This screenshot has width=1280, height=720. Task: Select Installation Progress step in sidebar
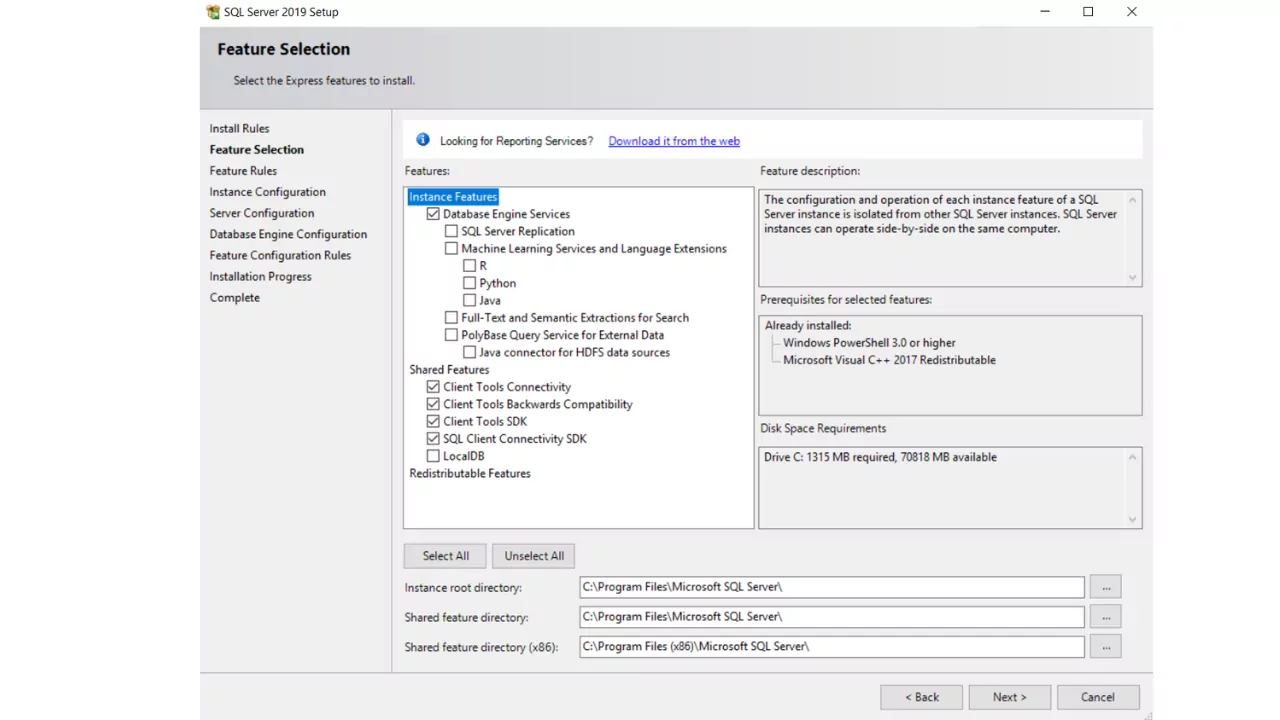(261, 276)
